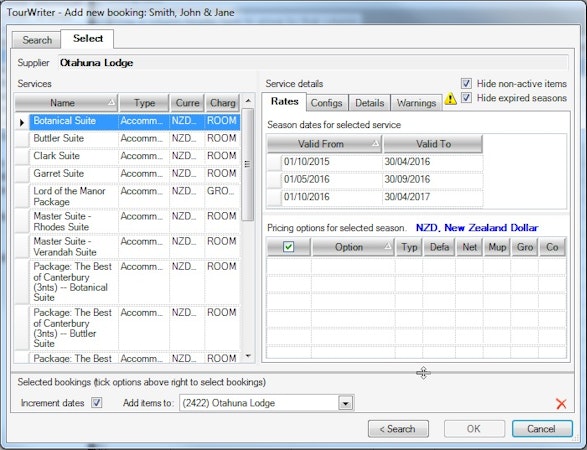Click the yellow warning triangle icon
587x450 pixels.
point(450,99)
